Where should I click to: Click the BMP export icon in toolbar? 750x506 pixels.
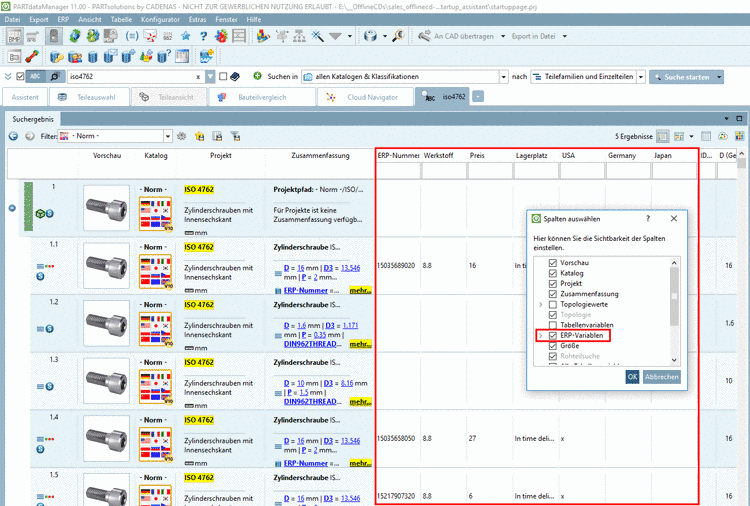pyautogui.click(x=14, y=36)
